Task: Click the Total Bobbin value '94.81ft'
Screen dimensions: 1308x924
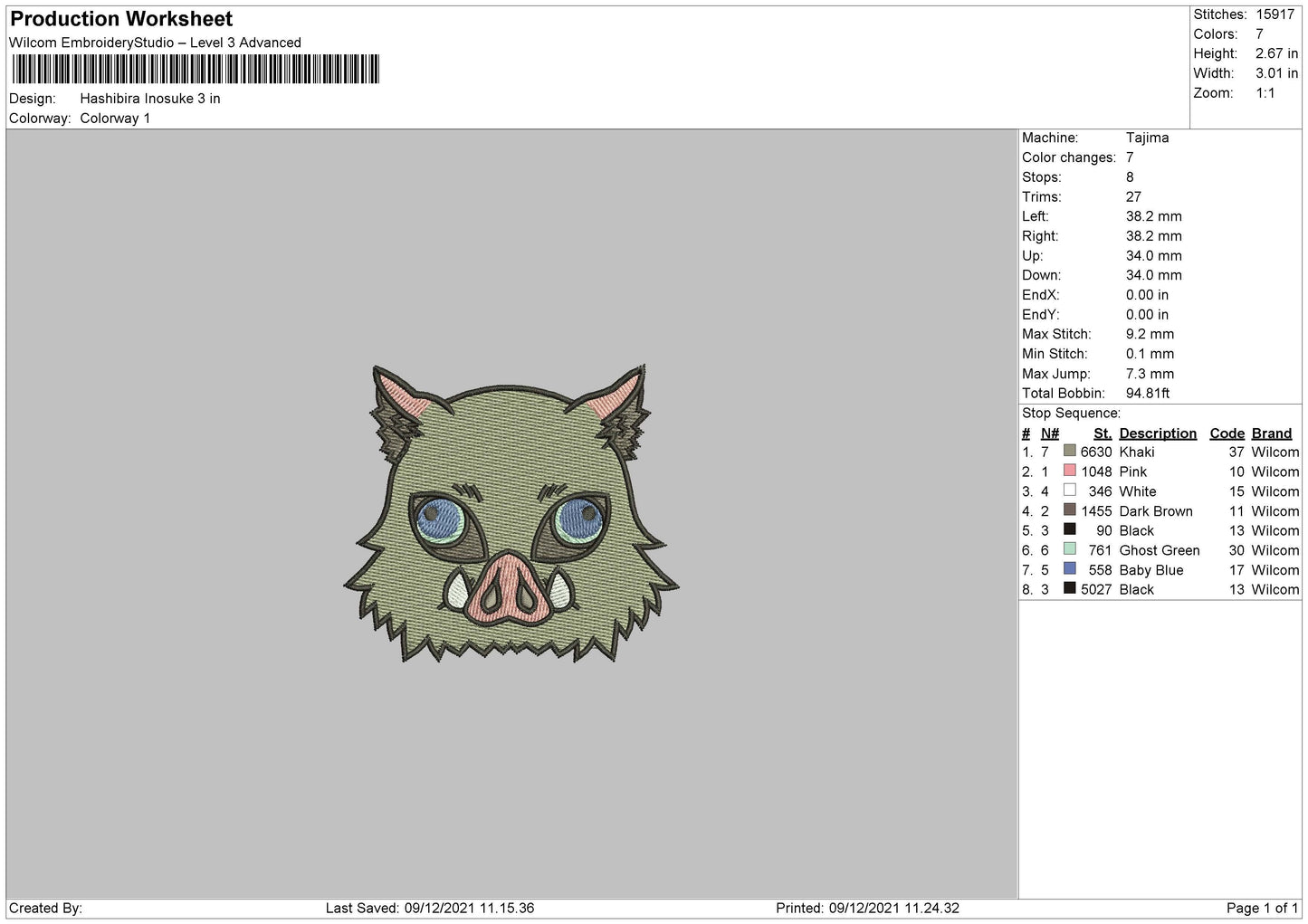Action: 1148,394
